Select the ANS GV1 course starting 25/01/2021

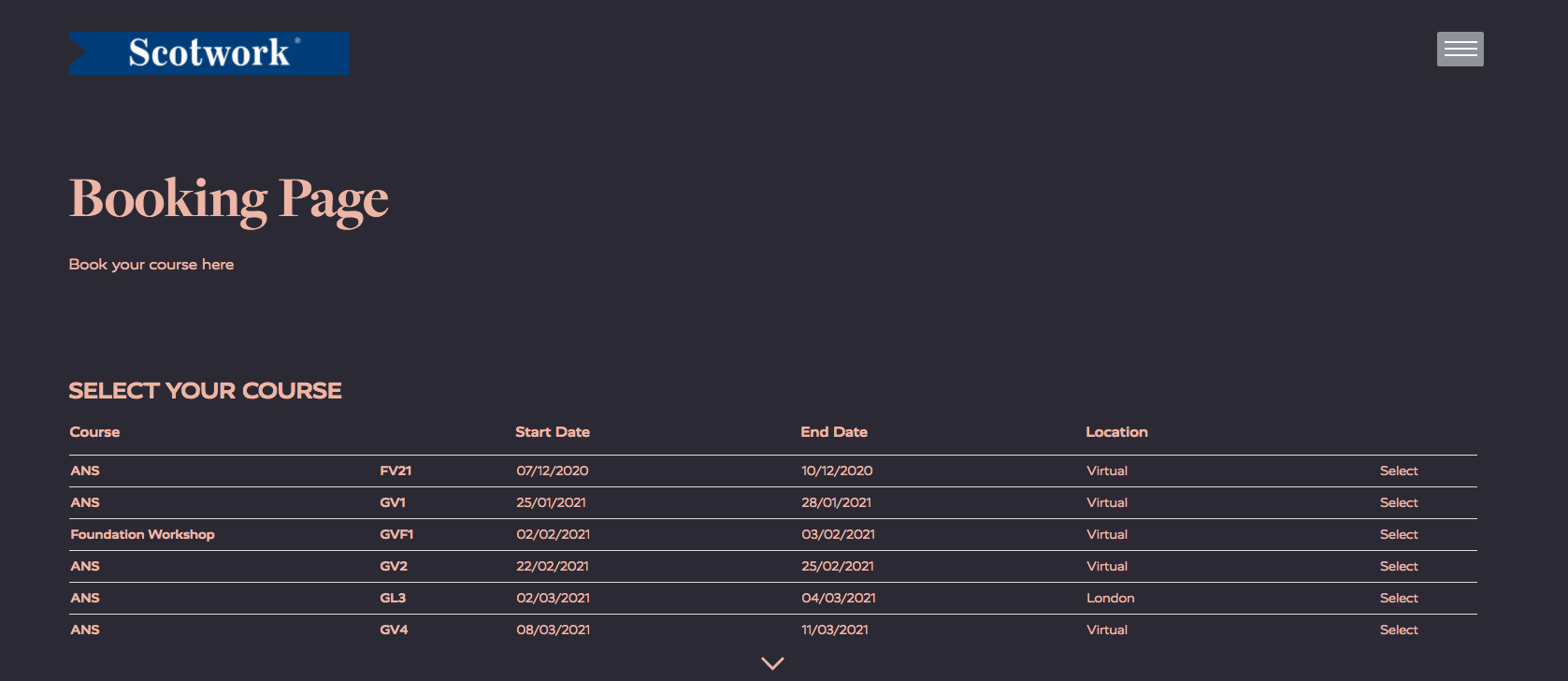[1399, 502]
